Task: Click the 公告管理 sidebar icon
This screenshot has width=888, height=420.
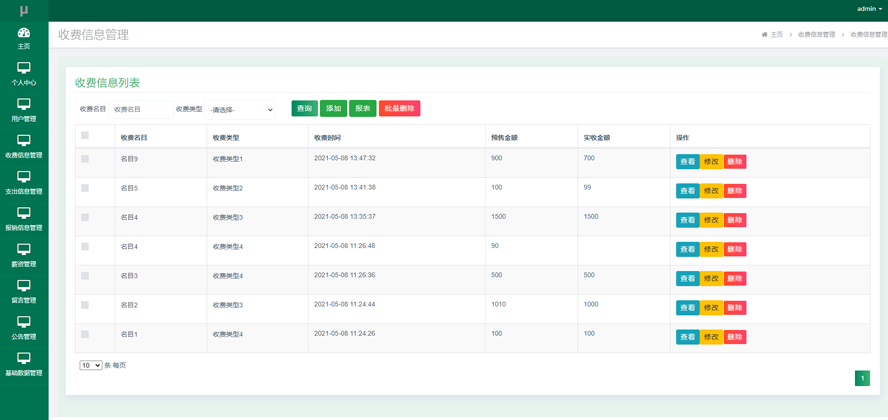Action: click(x=23, y=323)
